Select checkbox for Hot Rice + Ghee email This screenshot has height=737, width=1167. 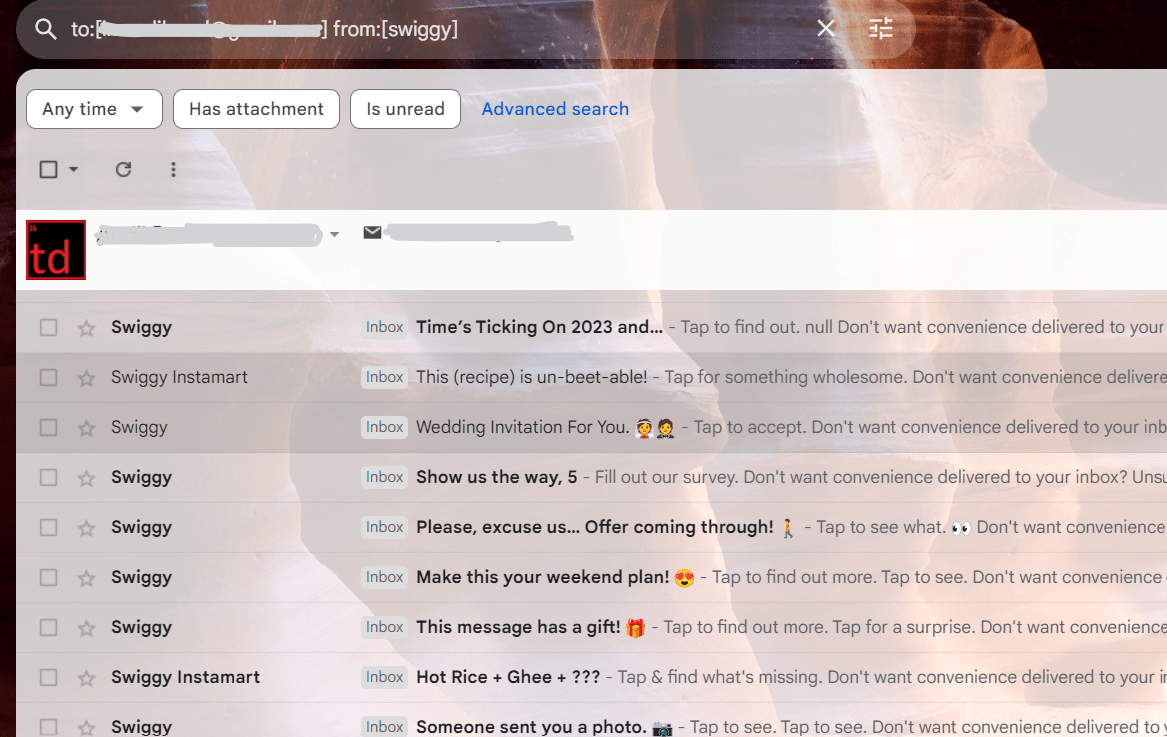(48, 677)
